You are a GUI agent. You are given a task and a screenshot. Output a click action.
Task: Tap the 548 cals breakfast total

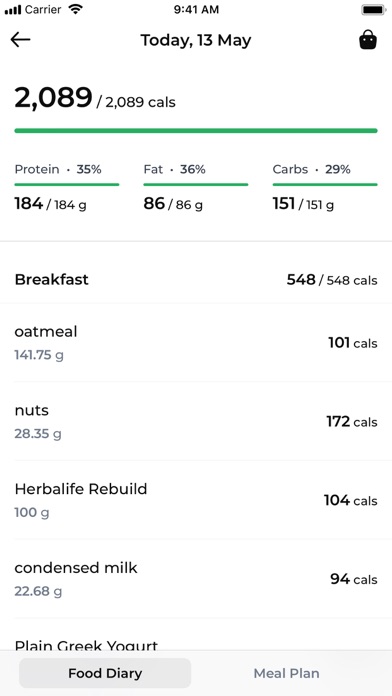(332, 280)
